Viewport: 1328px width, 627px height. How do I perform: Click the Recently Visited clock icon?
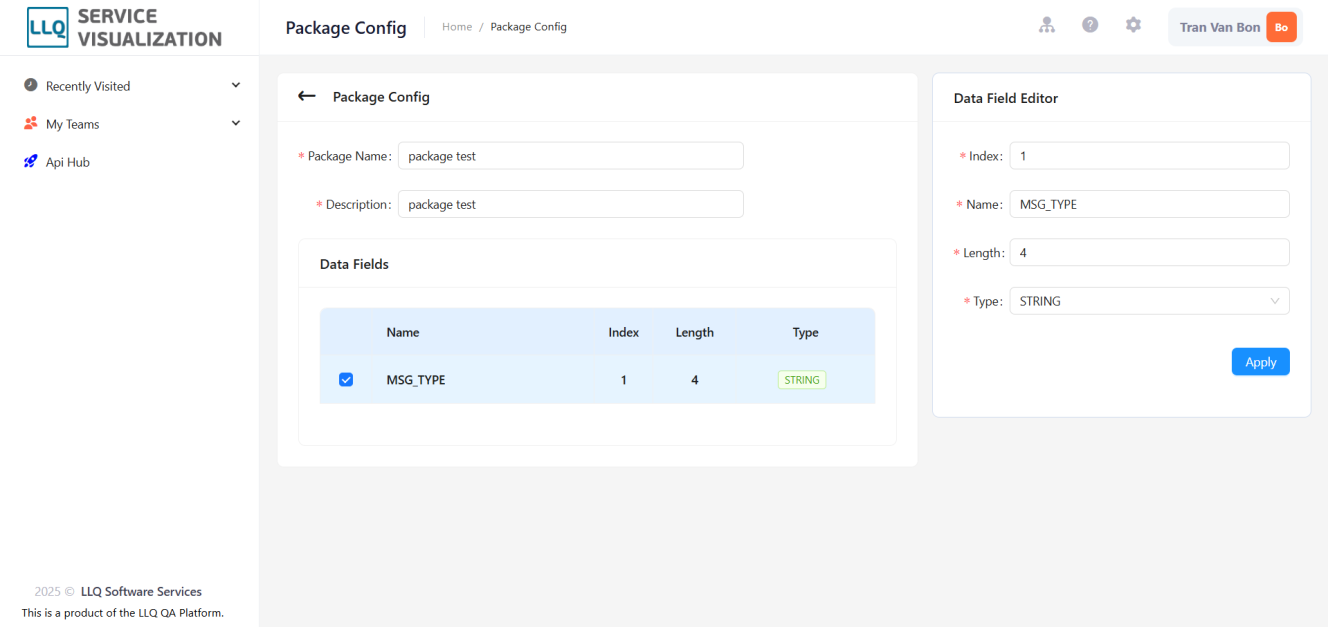coord(30,85)
